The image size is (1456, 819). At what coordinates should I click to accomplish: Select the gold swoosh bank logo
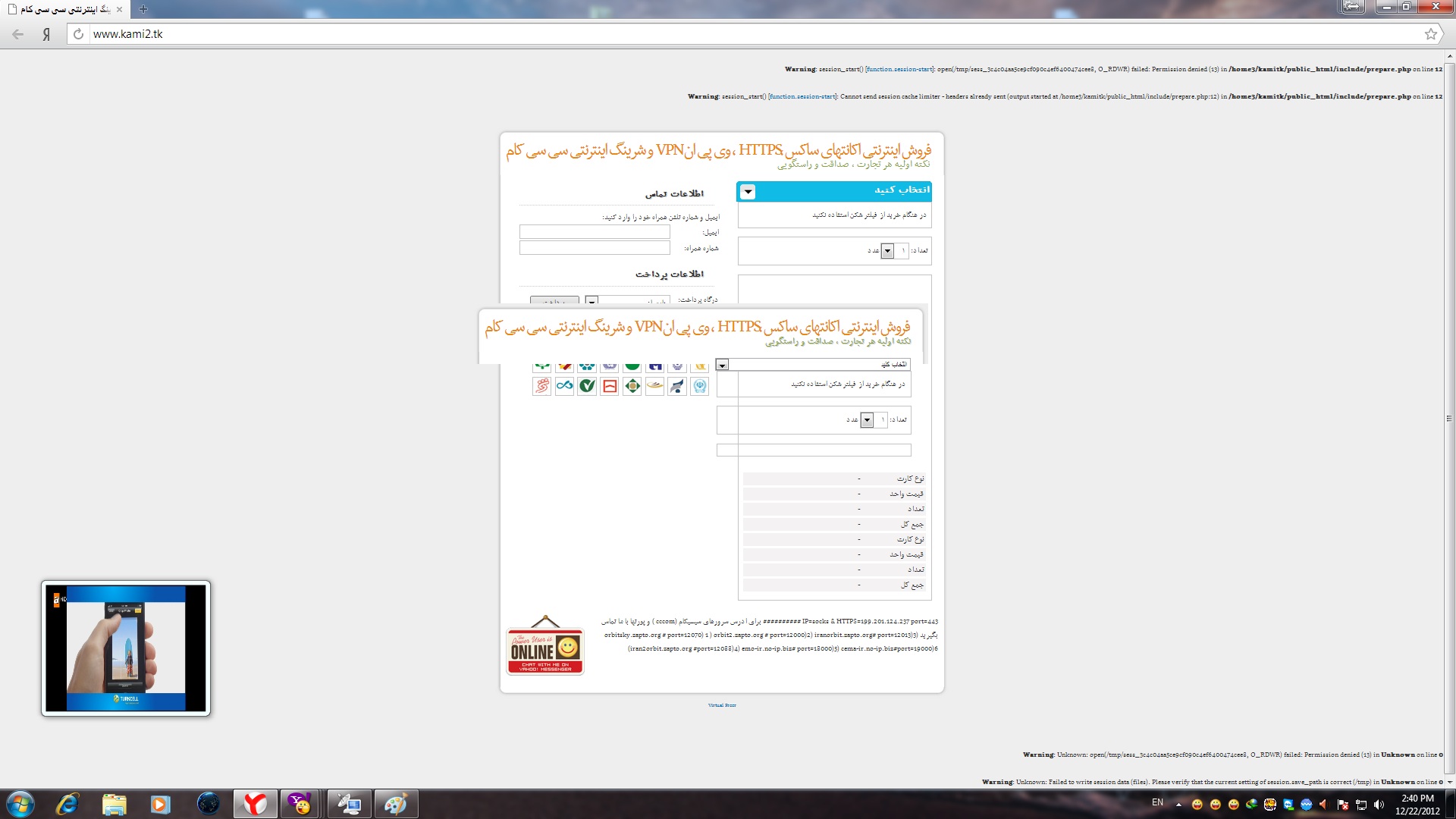[654, 386]
